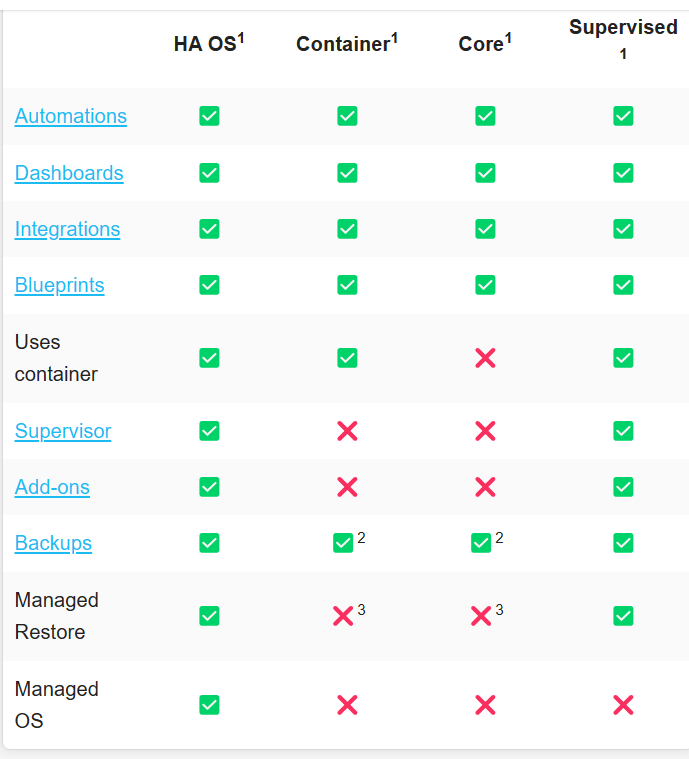This screenshot has width=689, height=759.
Task: Click red X for Container Supervisor
Action: click(347, 431)
